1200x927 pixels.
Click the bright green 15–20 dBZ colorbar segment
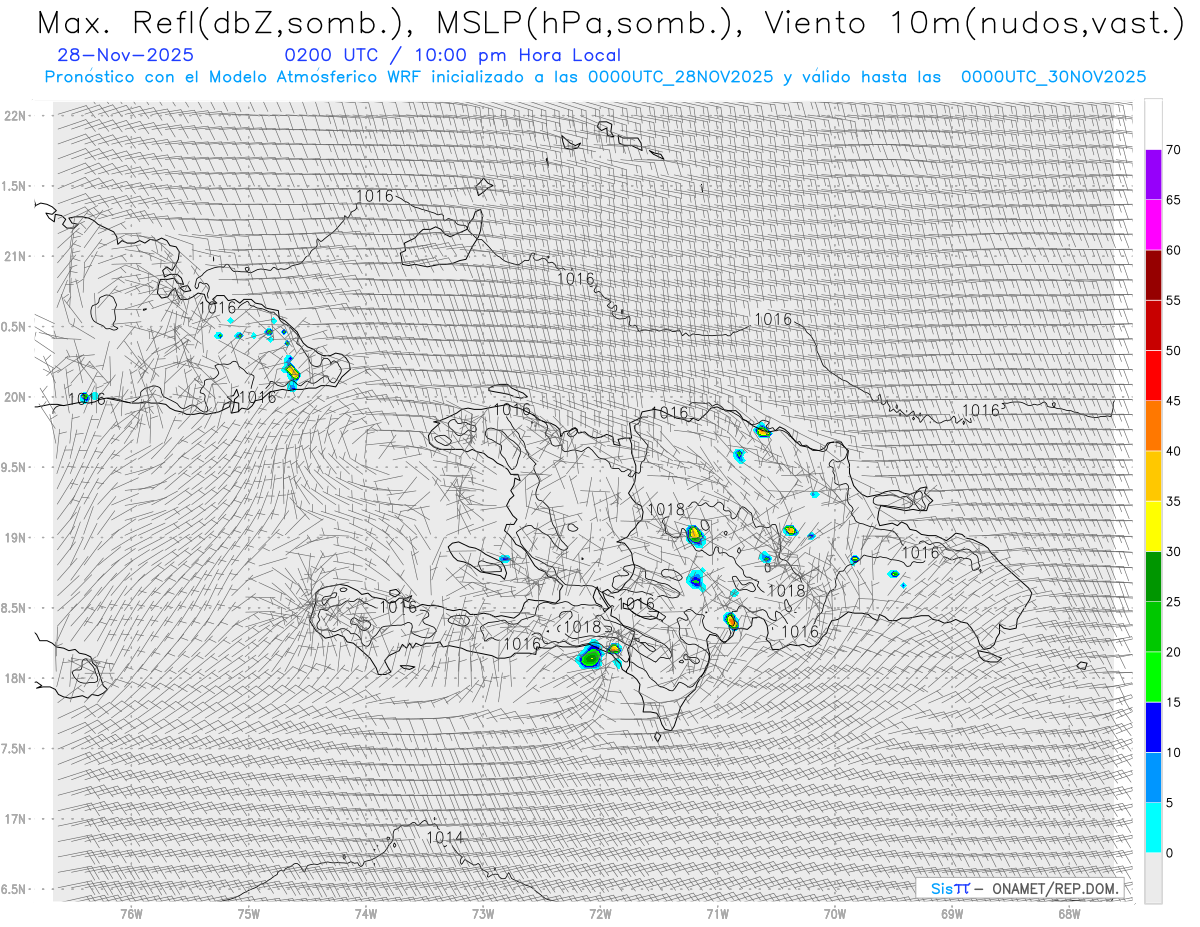click(1153, 677)
